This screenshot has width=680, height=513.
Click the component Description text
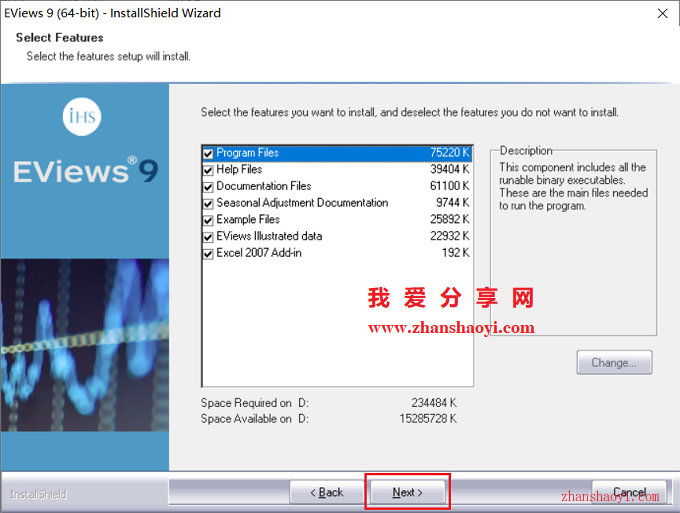(x=573, y=186)
